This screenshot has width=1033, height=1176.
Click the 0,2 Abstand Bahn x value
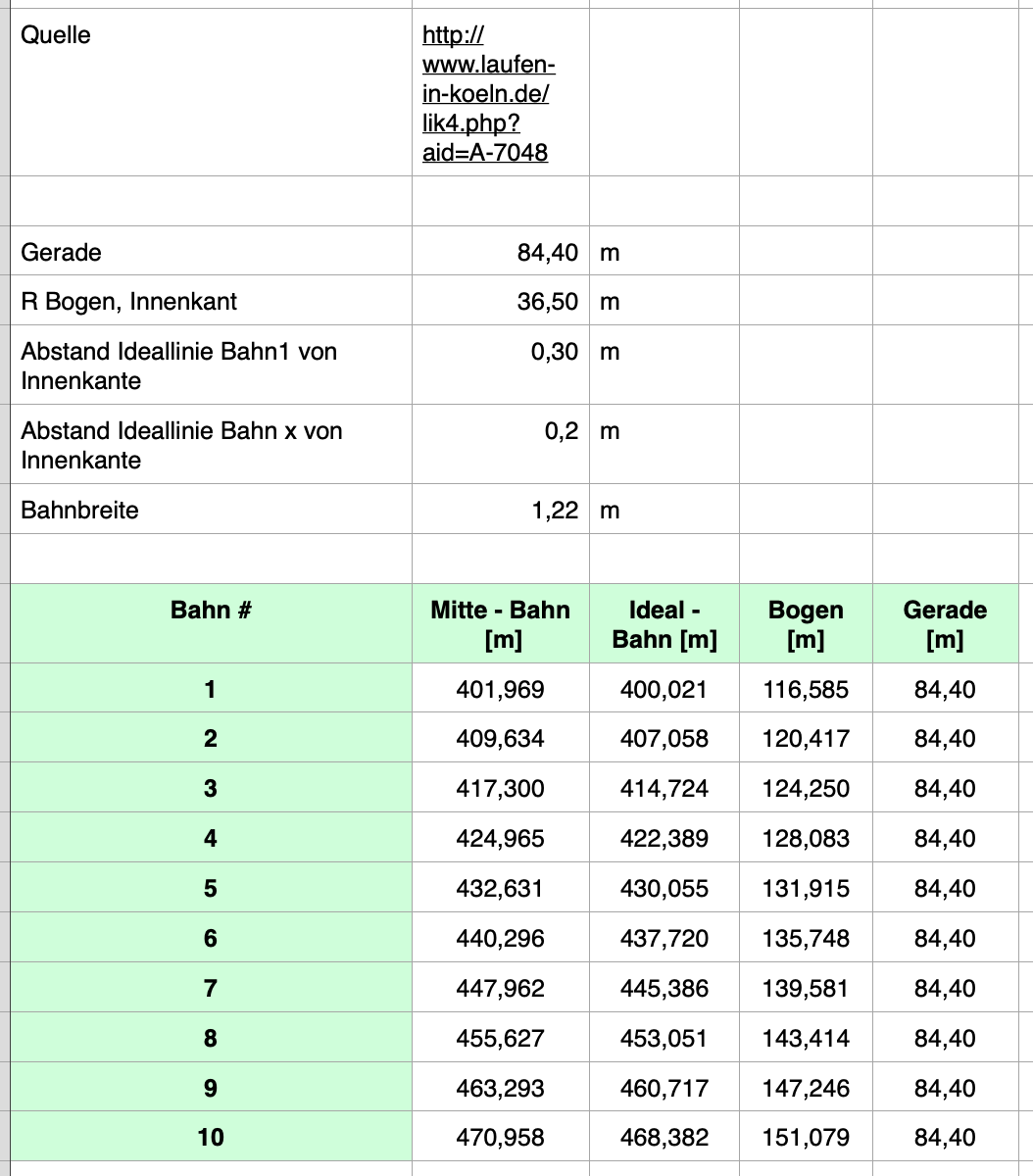(x=561, y=431)
